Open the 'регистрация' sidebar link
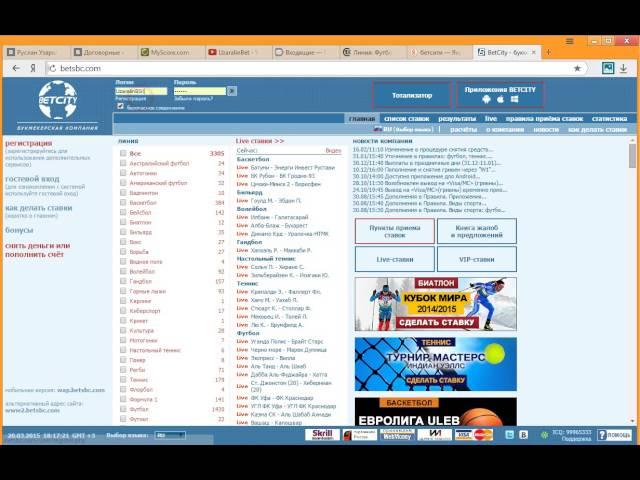The width and height of the screenshot is (640, 480). (x=29, y=143)
